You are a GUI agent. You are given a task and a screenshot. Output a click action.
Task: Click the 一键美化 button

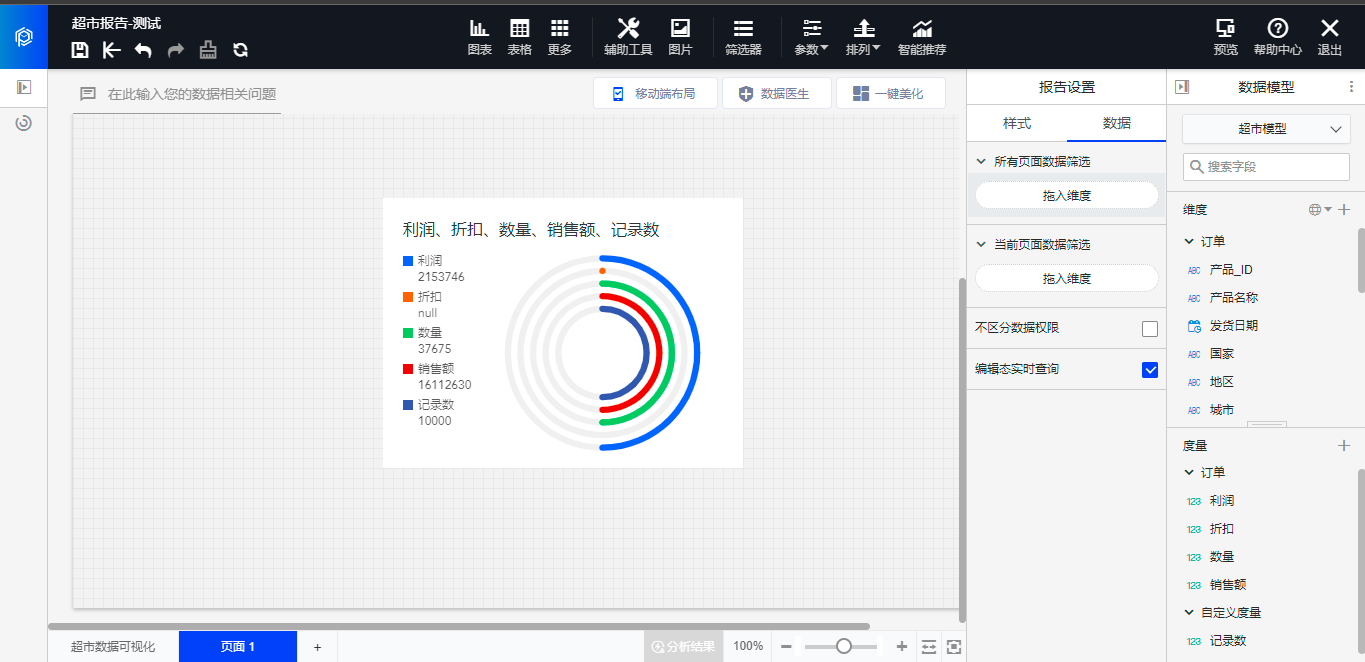click(890, 94)
